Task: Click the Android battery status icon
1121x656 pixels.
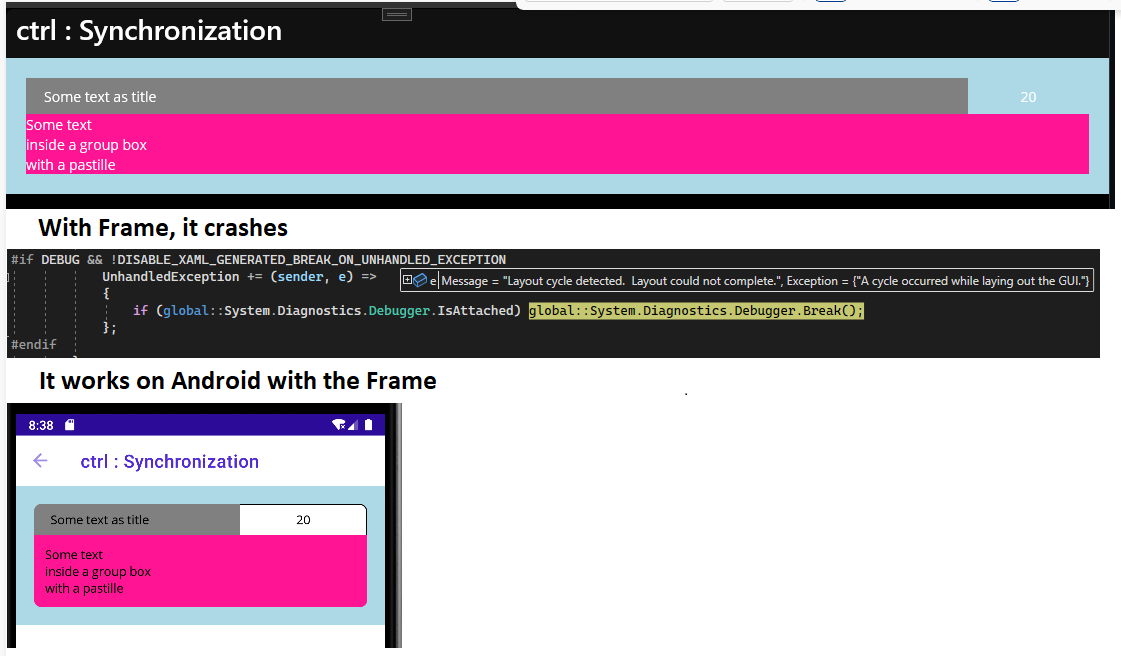Action: tap(368, 424)
